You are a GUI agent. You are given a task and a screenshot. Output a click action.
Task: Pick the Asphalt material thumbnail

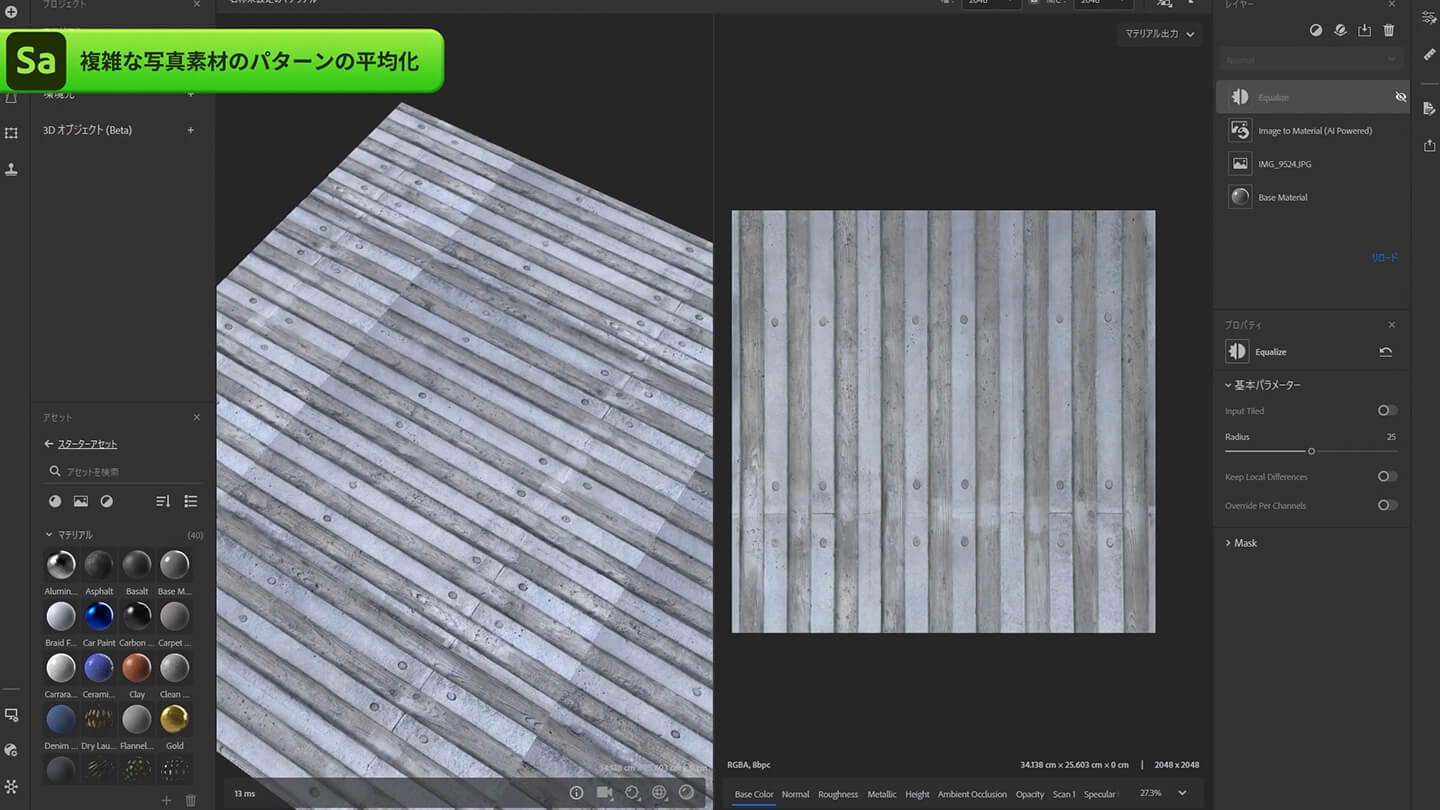(99, 565)
